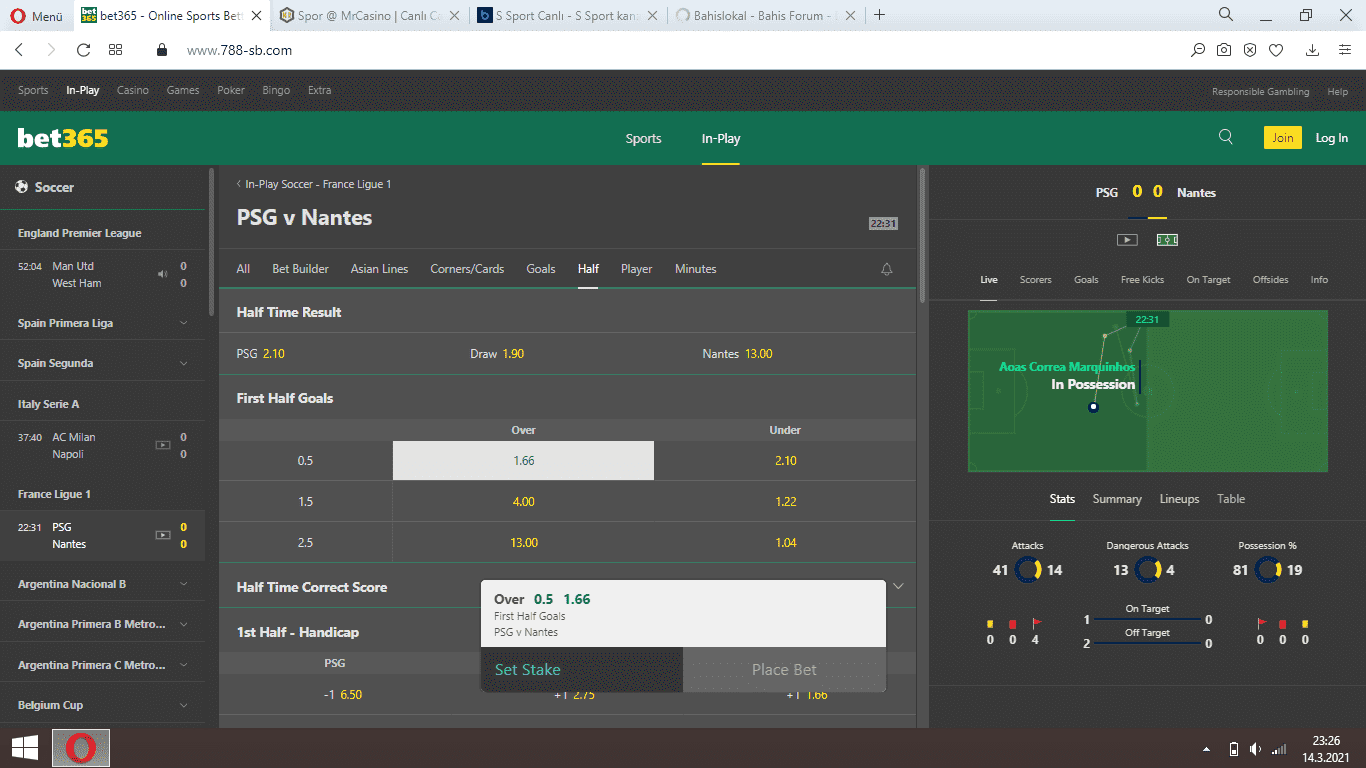The width and height of the screenshot is (1366, 768).
Task: Click the Place Bet button
Action: coord(784,669)
